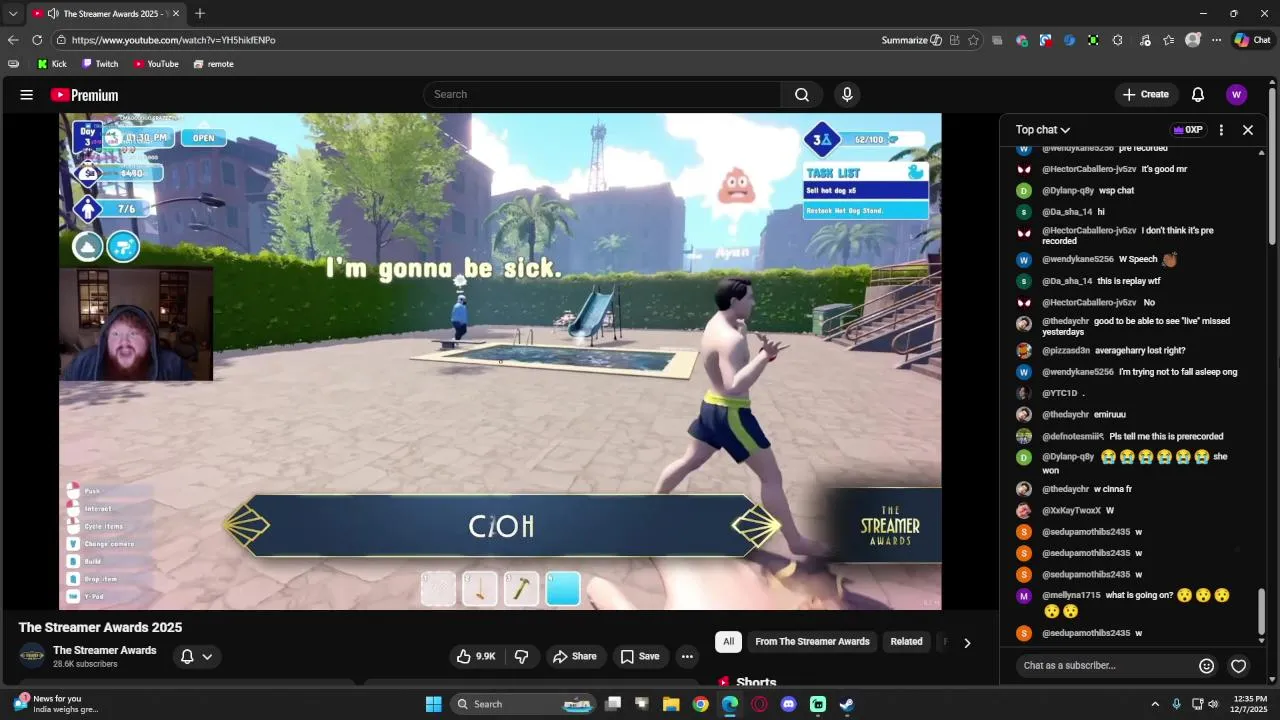Screen dimensions: 1280x720
Task: Open the YouTube guide hamburger menu
Action: [x=27, y=95]
